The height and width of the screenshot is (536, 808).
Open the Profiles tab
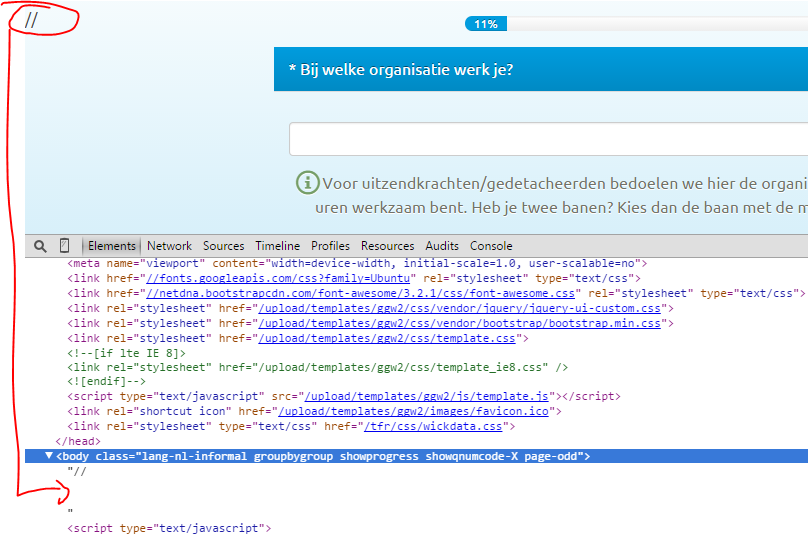(x=330, y=246)
